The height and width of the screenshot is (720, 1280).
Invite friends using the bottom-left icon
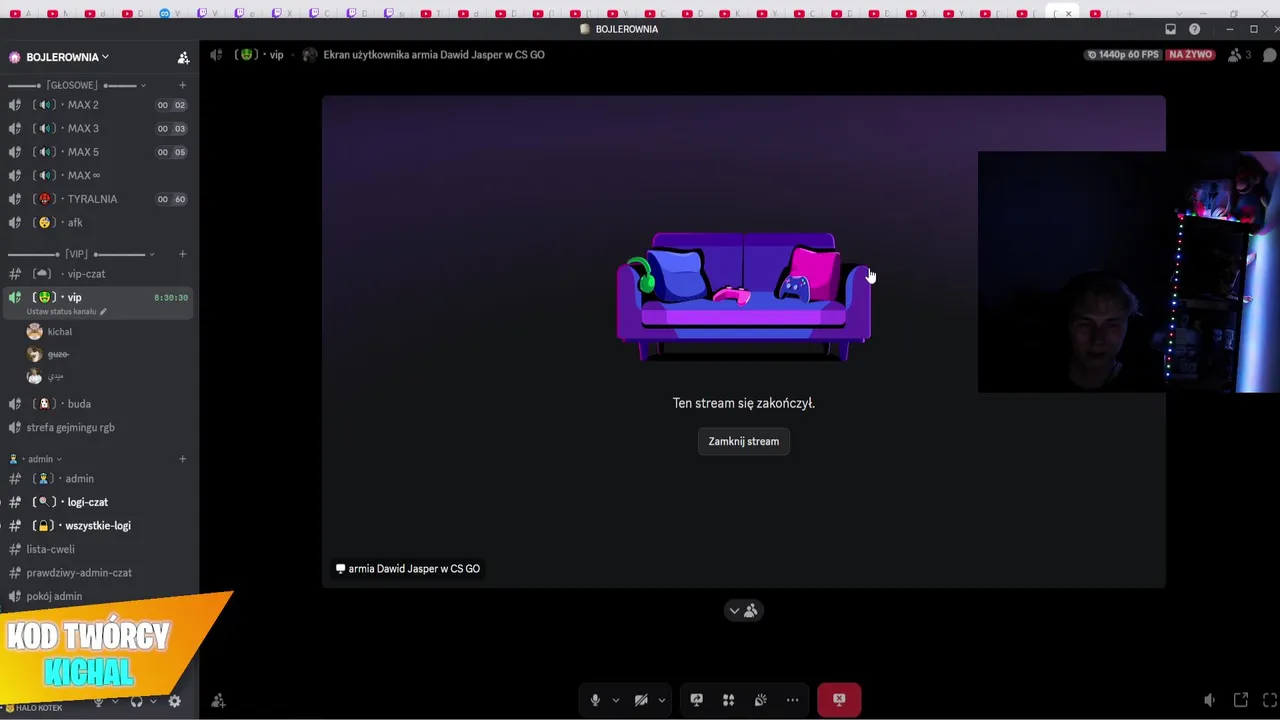click(x=218, y=701)
